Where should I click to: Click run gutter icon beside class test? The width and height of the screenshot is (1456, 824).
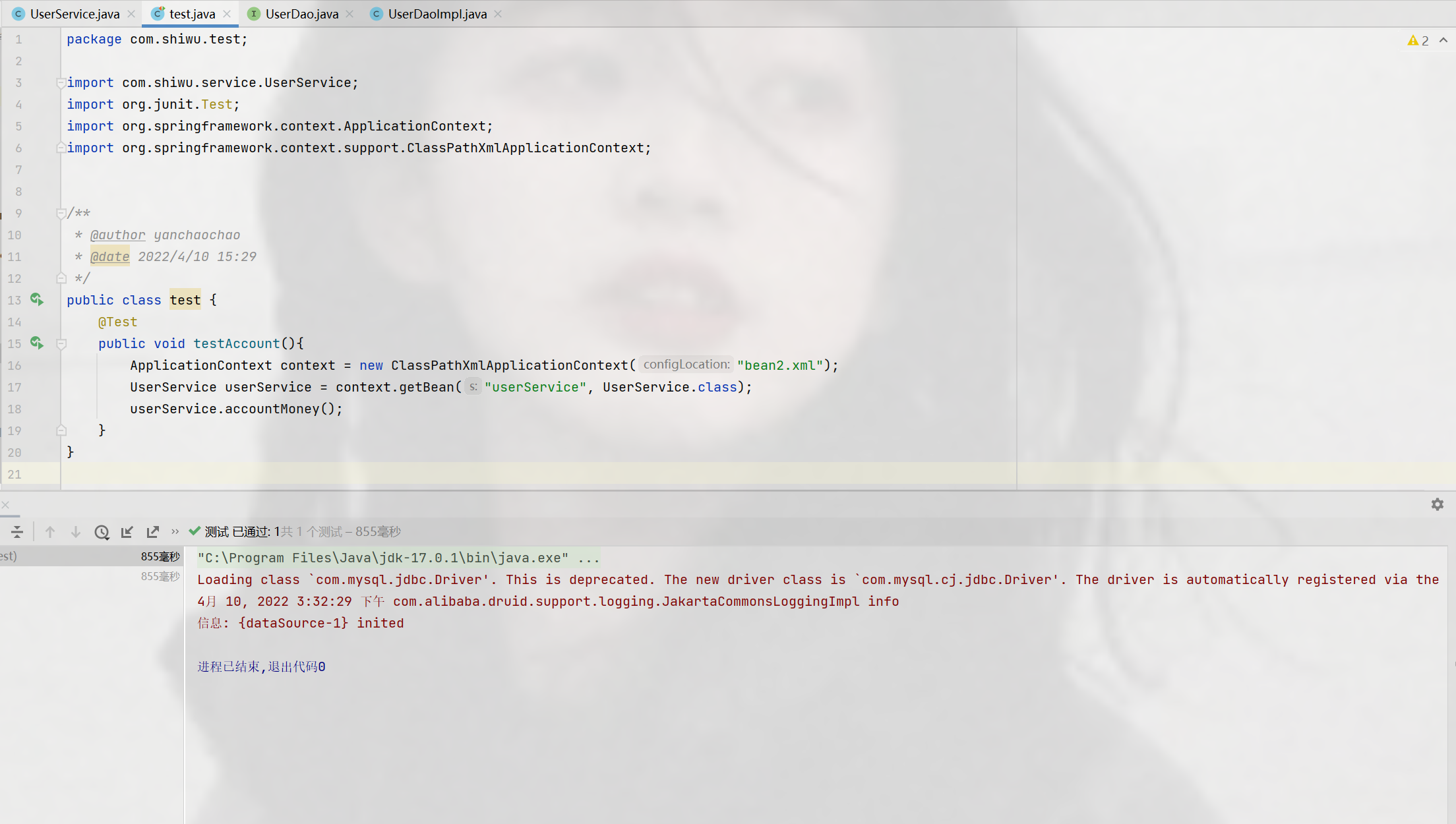point(37,300)
